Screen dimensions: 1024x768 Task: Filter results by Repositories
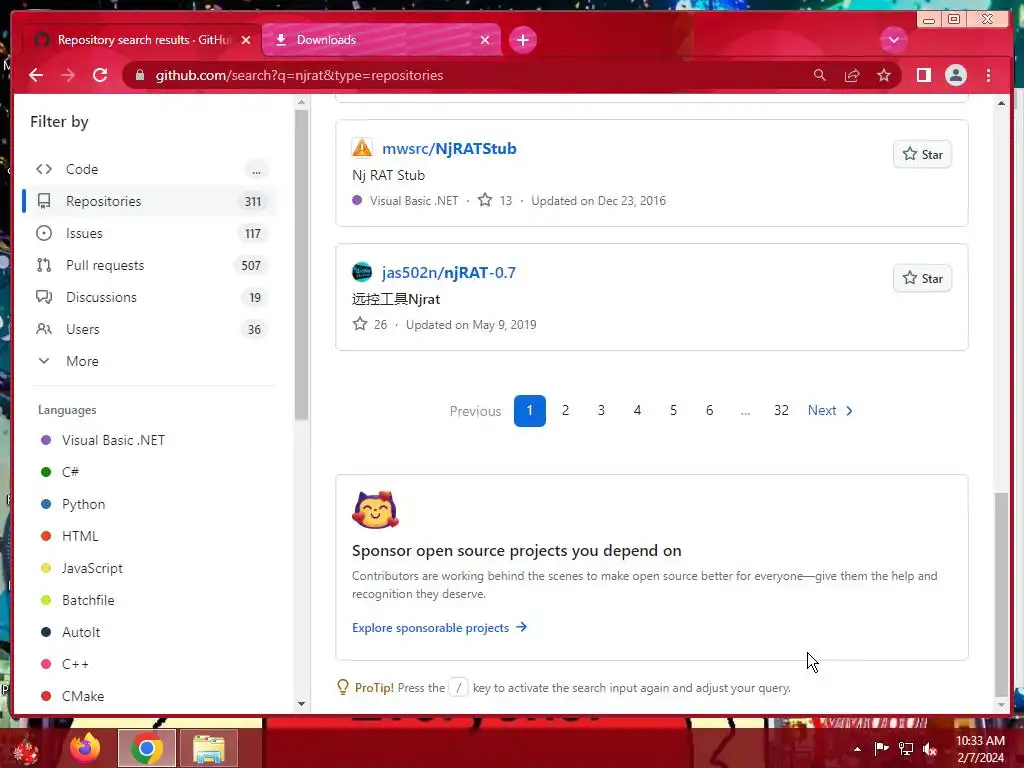click(151, 201)
